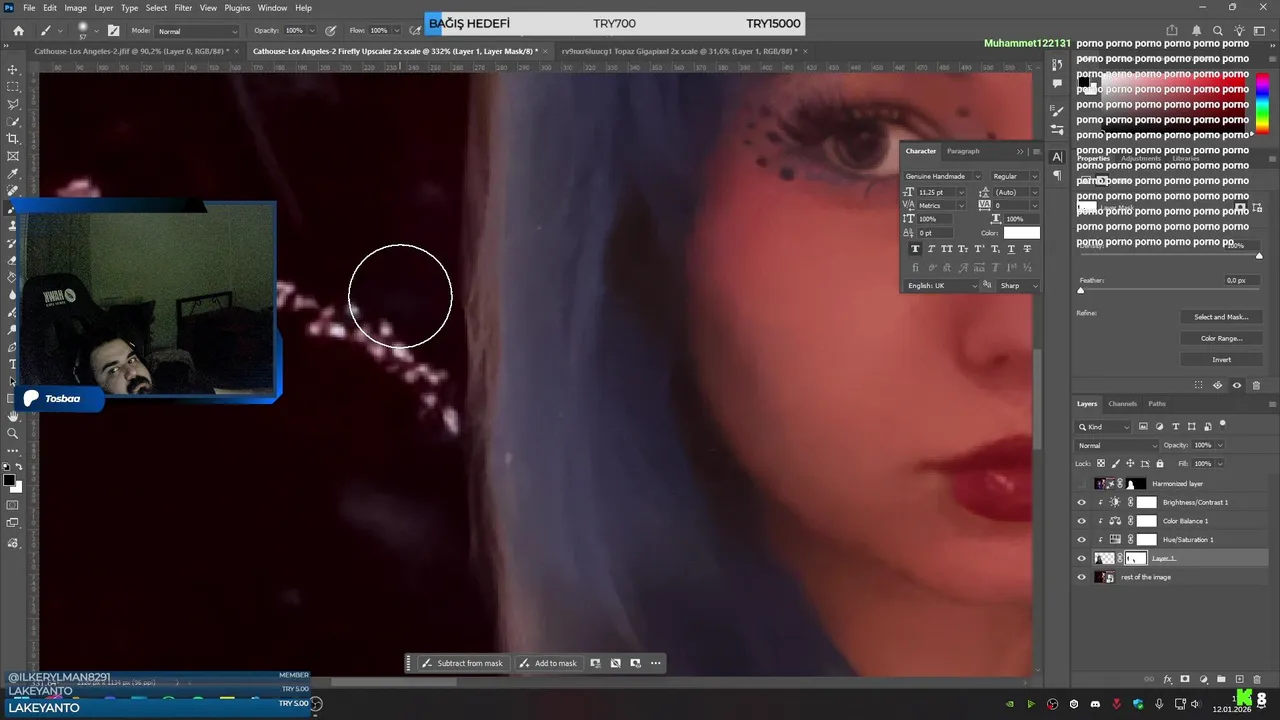This screenshot has height=720, width=1280.
Task: Switch to the Channels tab
Action: pyautogui.click(x=1122, y=404)
